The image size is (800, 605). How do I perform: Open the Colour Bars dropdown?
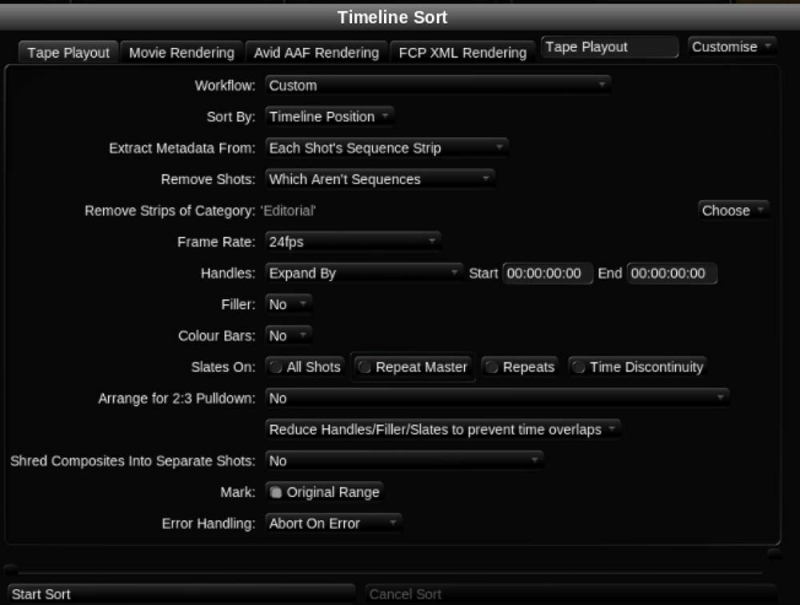pos(288,335)
